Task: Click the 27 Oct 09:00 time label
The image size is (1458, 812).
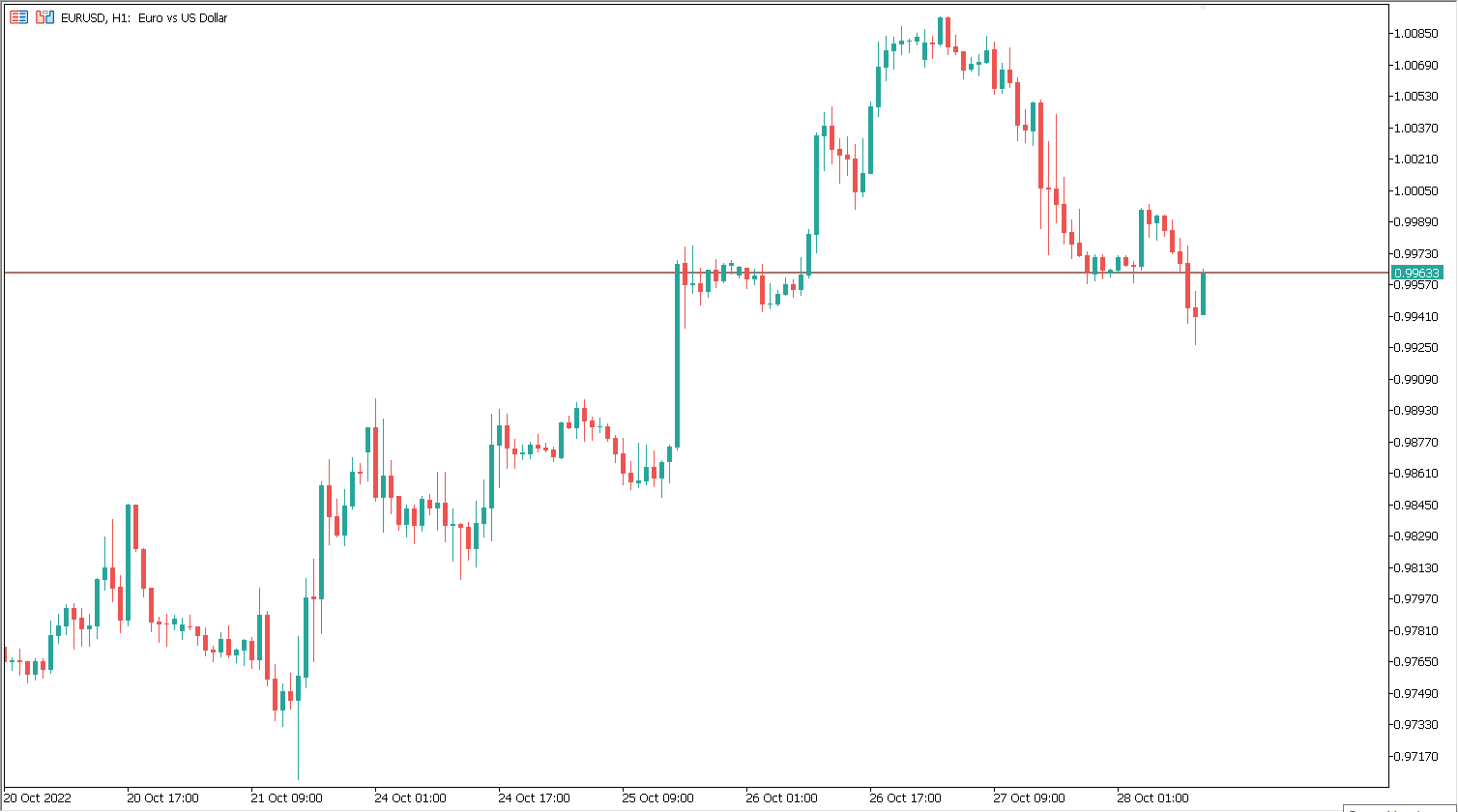Action: pyautogui.click(x=1029, y=798)
